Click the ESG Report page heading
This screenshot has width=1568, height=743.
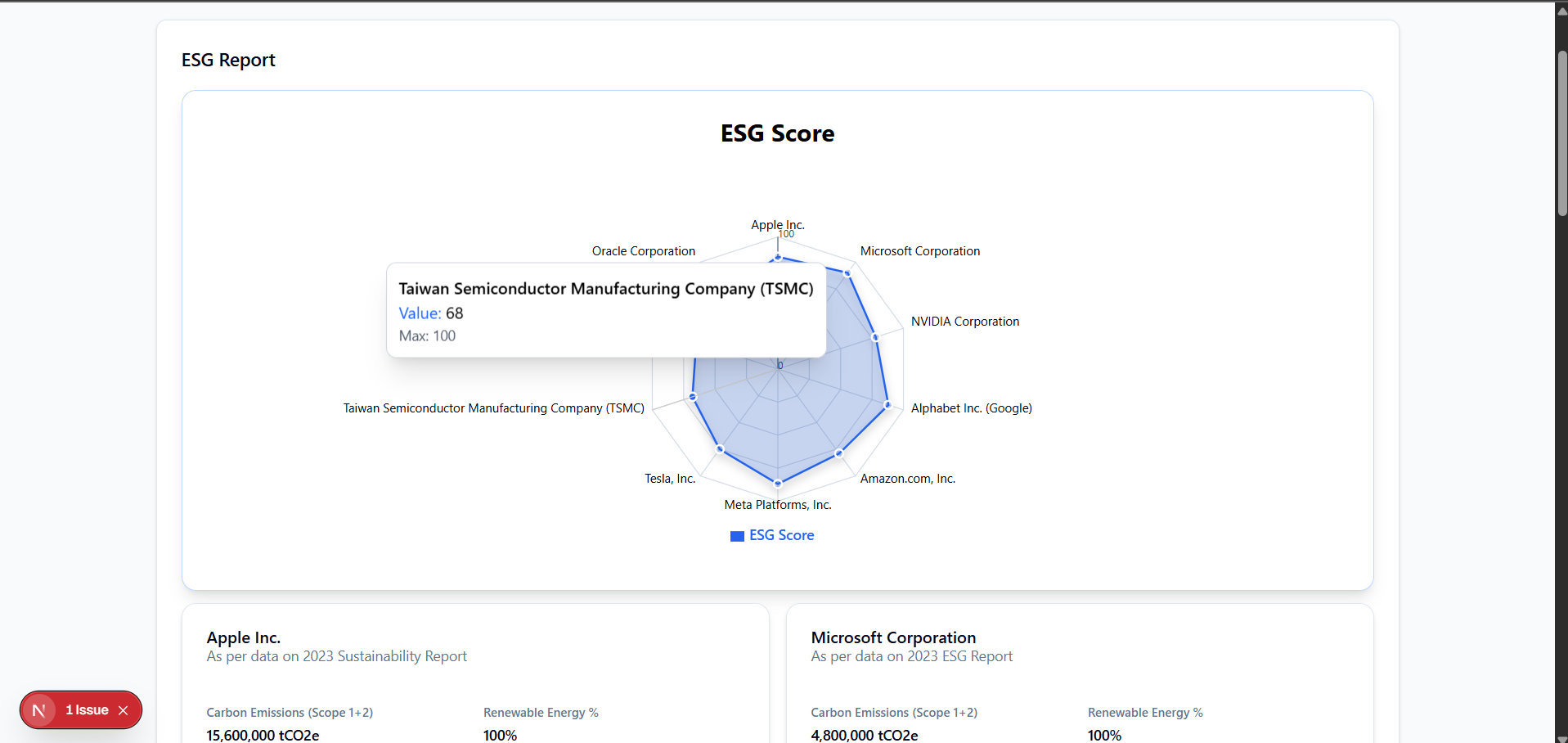coord(228,60)
